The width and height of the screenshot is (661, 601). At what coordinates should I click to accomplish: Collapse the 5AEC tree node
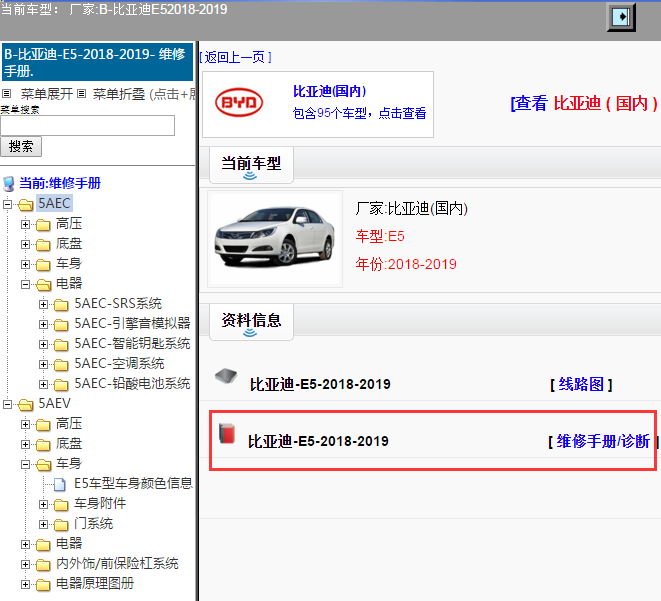7,204
